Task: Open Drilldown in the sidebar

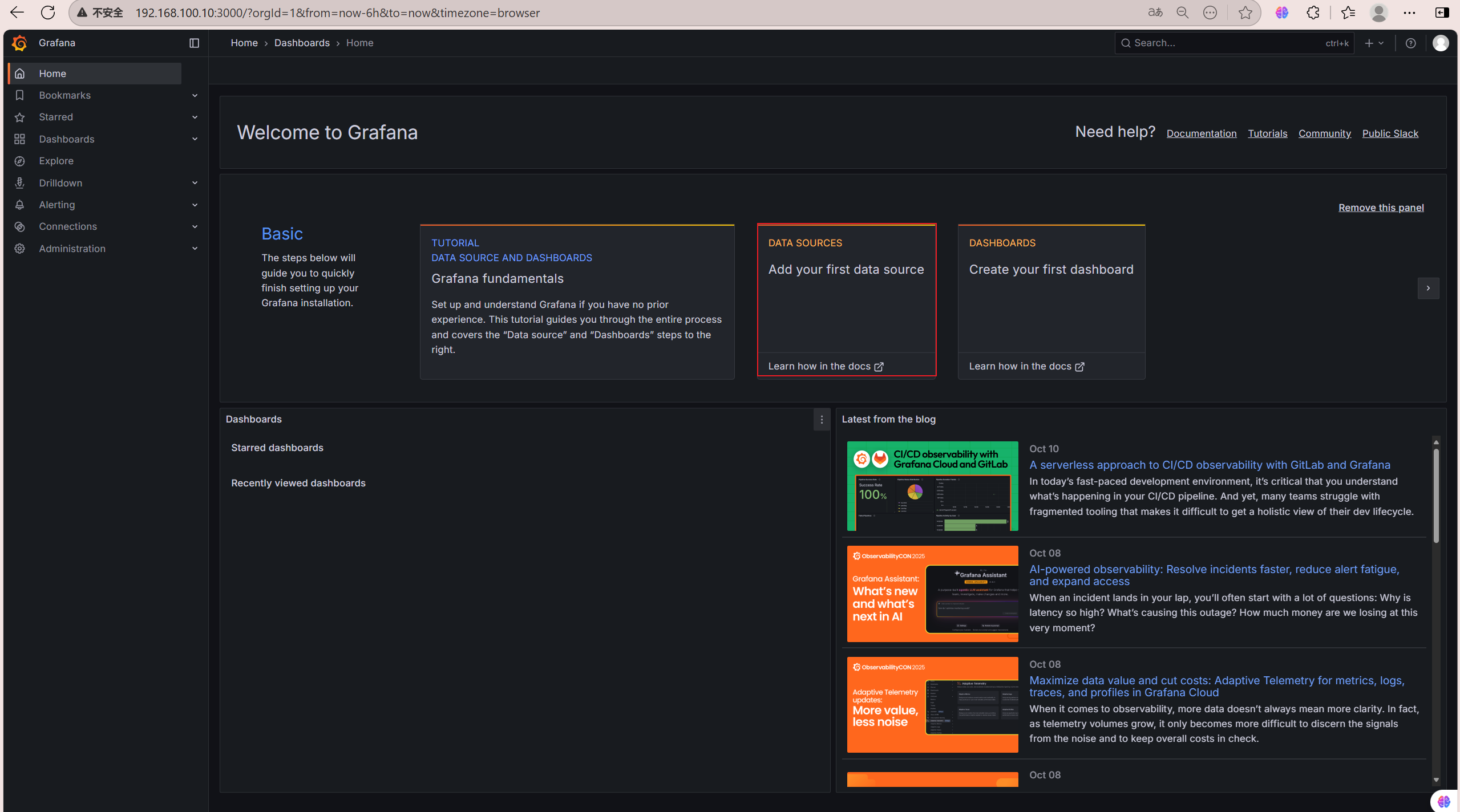Action: point(60,183)
